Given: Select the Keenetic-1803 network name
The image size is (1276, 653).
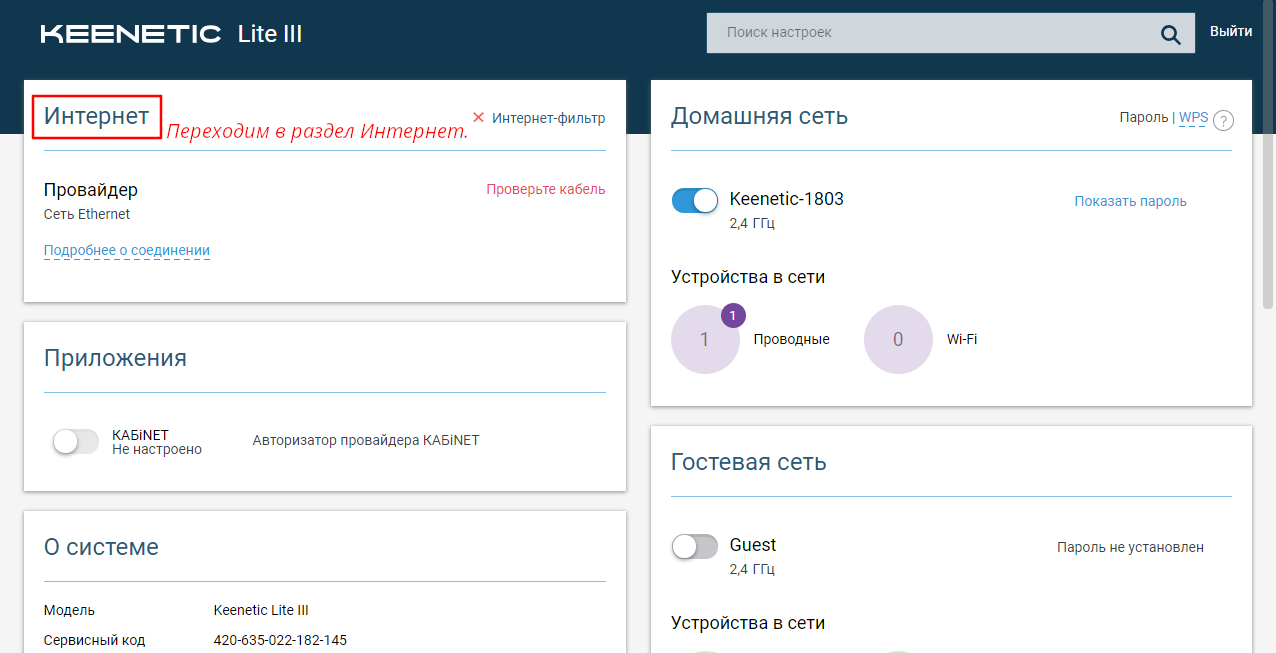Looking at the screenshot, I should coord(787,199).
